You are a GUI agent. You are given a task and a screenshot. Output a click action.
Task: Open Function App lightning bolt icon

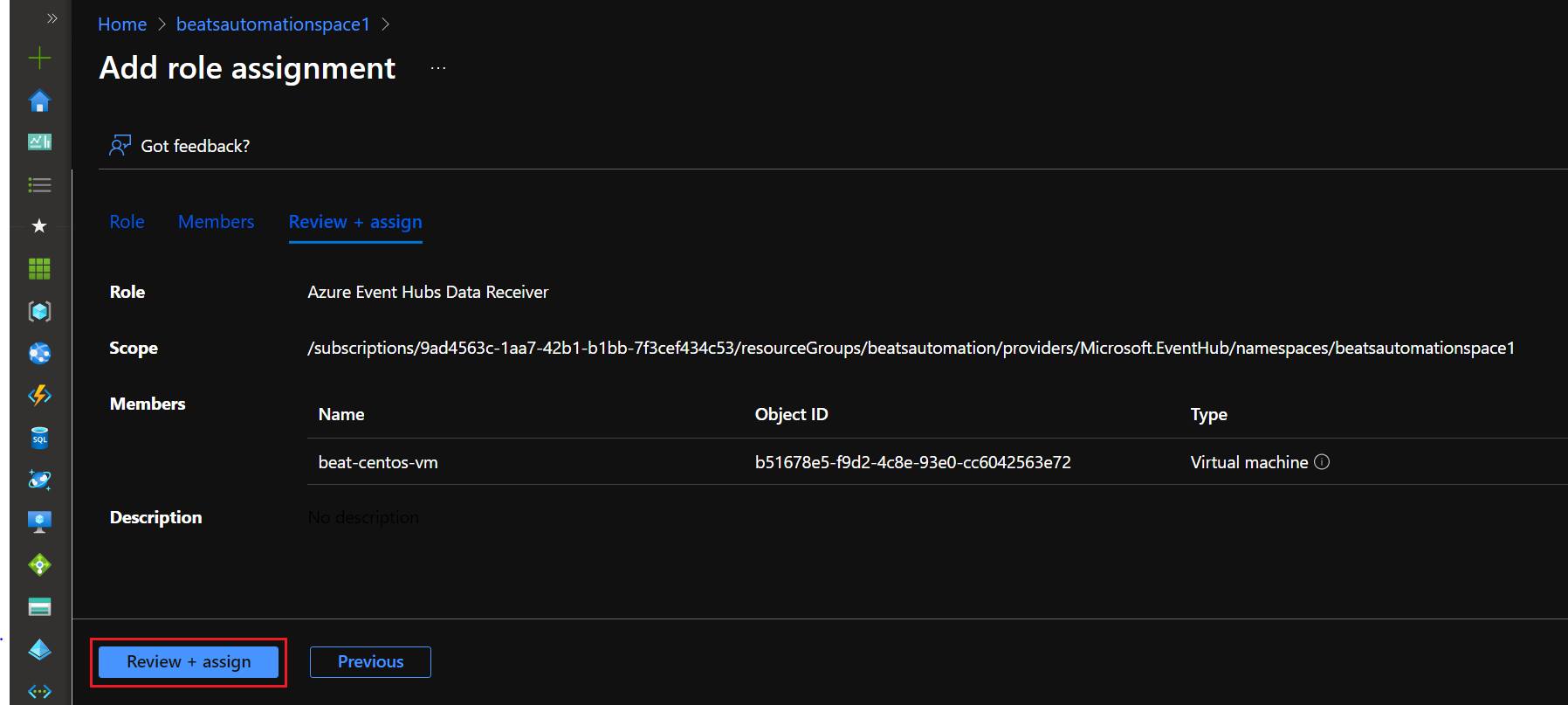tap(39, 396)
